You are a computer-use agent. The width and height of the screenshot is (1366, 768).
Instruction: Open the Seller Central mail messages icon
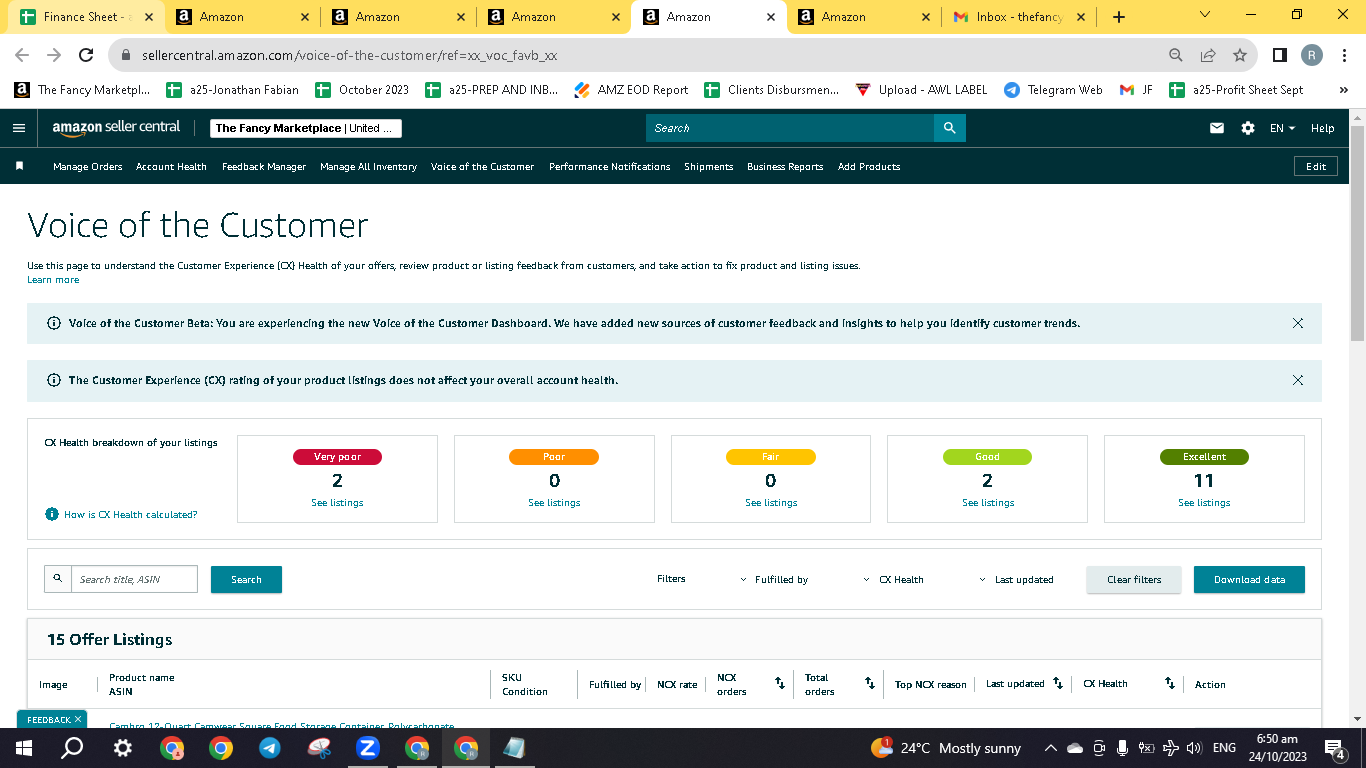pos(1217,128)
